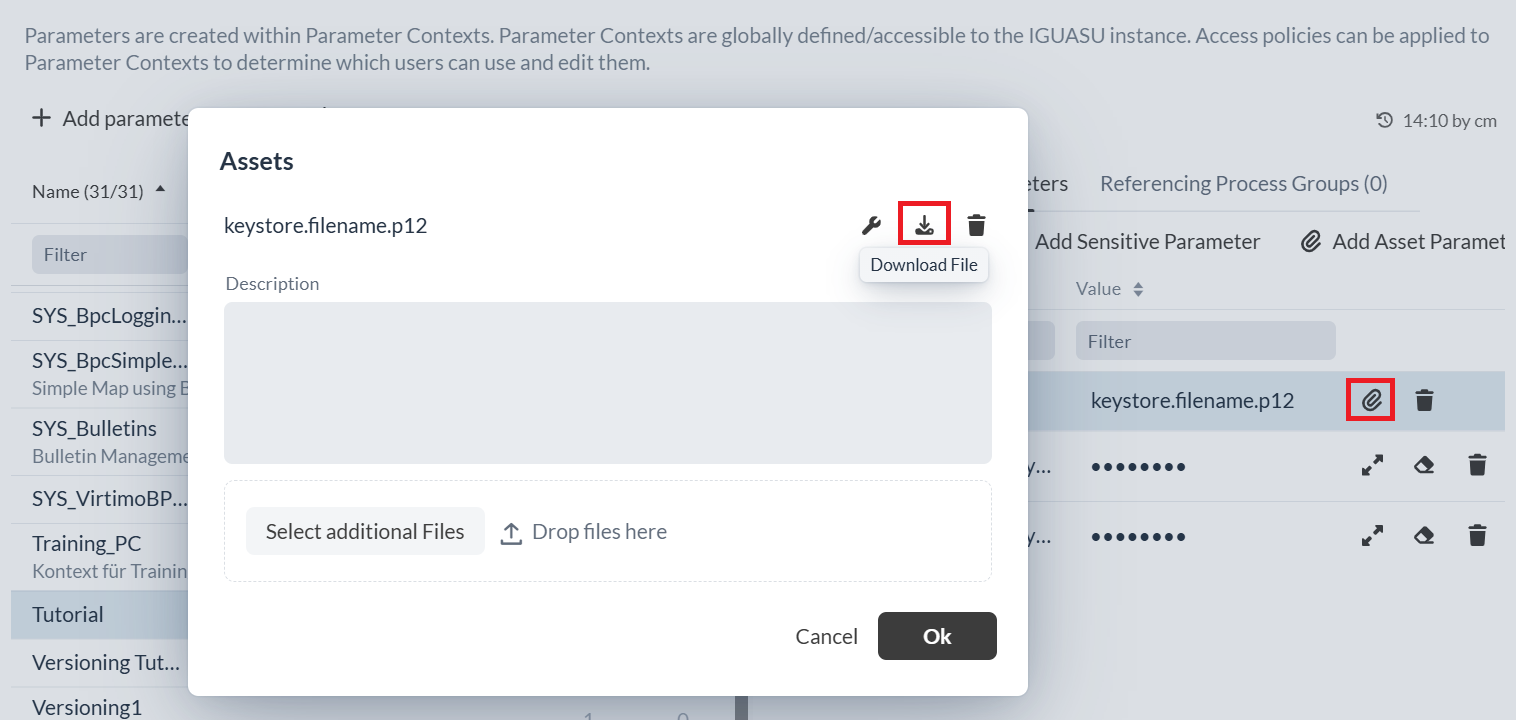Click Select additional Files button

(x=365, y=531)
